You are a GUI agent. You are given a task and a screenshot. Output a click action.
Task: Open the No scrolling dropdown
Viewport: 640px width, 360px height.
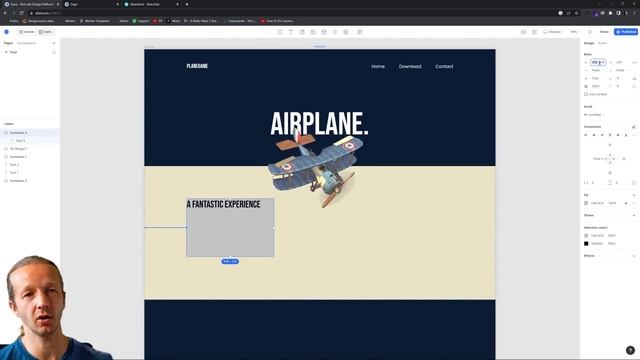point(594,115)
